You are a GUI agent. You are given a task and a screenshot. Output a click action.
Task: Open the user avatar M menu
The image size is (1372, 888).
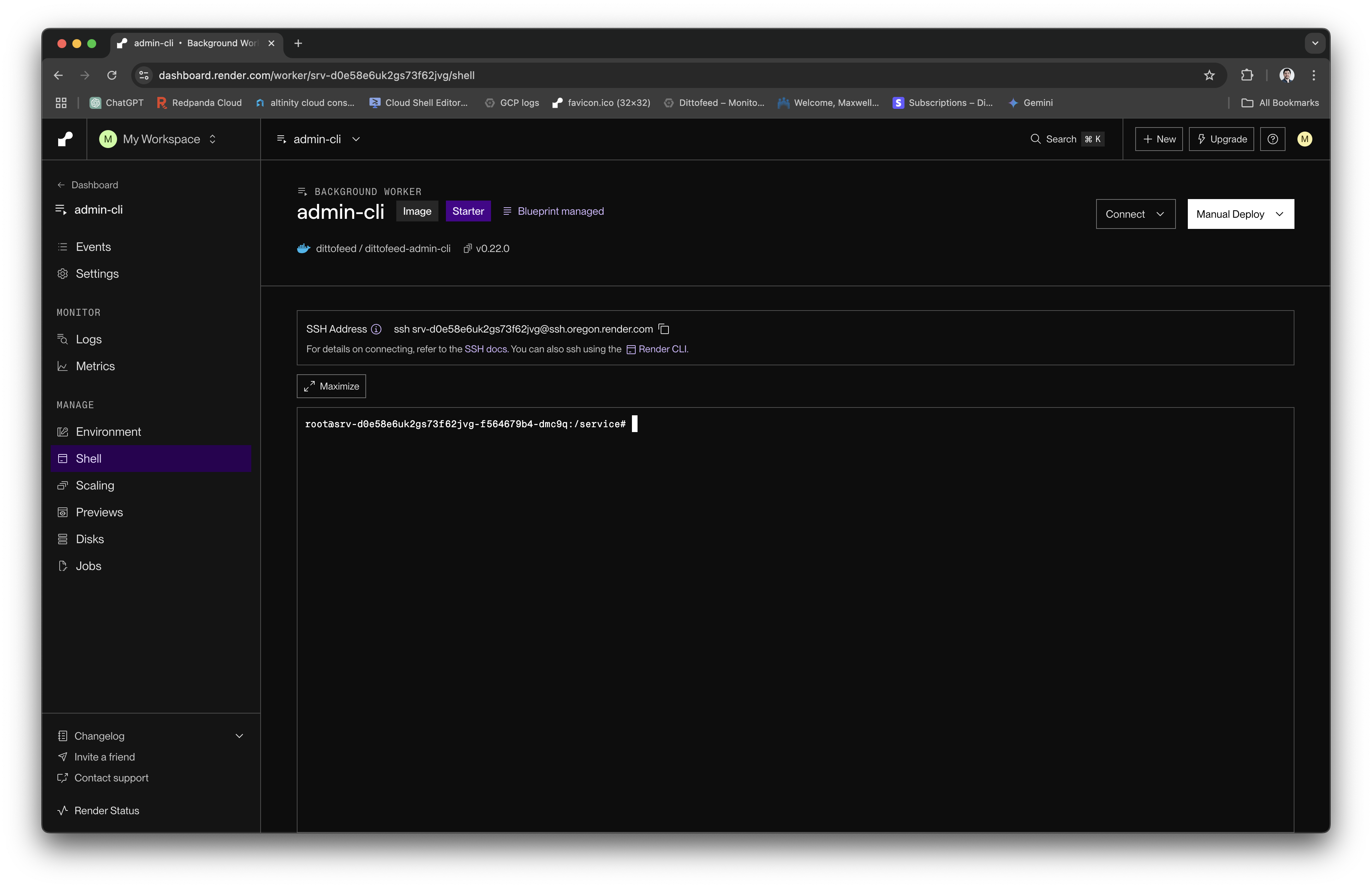pos(1305,139)
